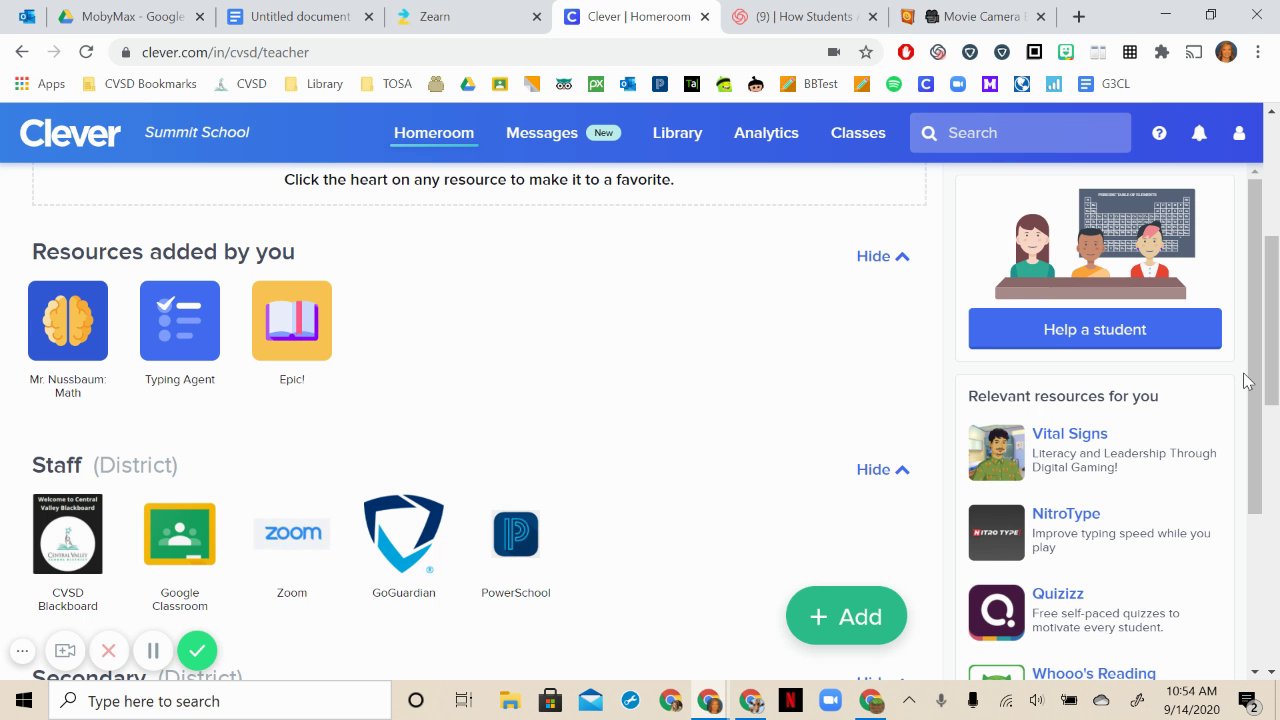Show hidden system tray icons
1280x720 pixels.
tap(909, 700)
